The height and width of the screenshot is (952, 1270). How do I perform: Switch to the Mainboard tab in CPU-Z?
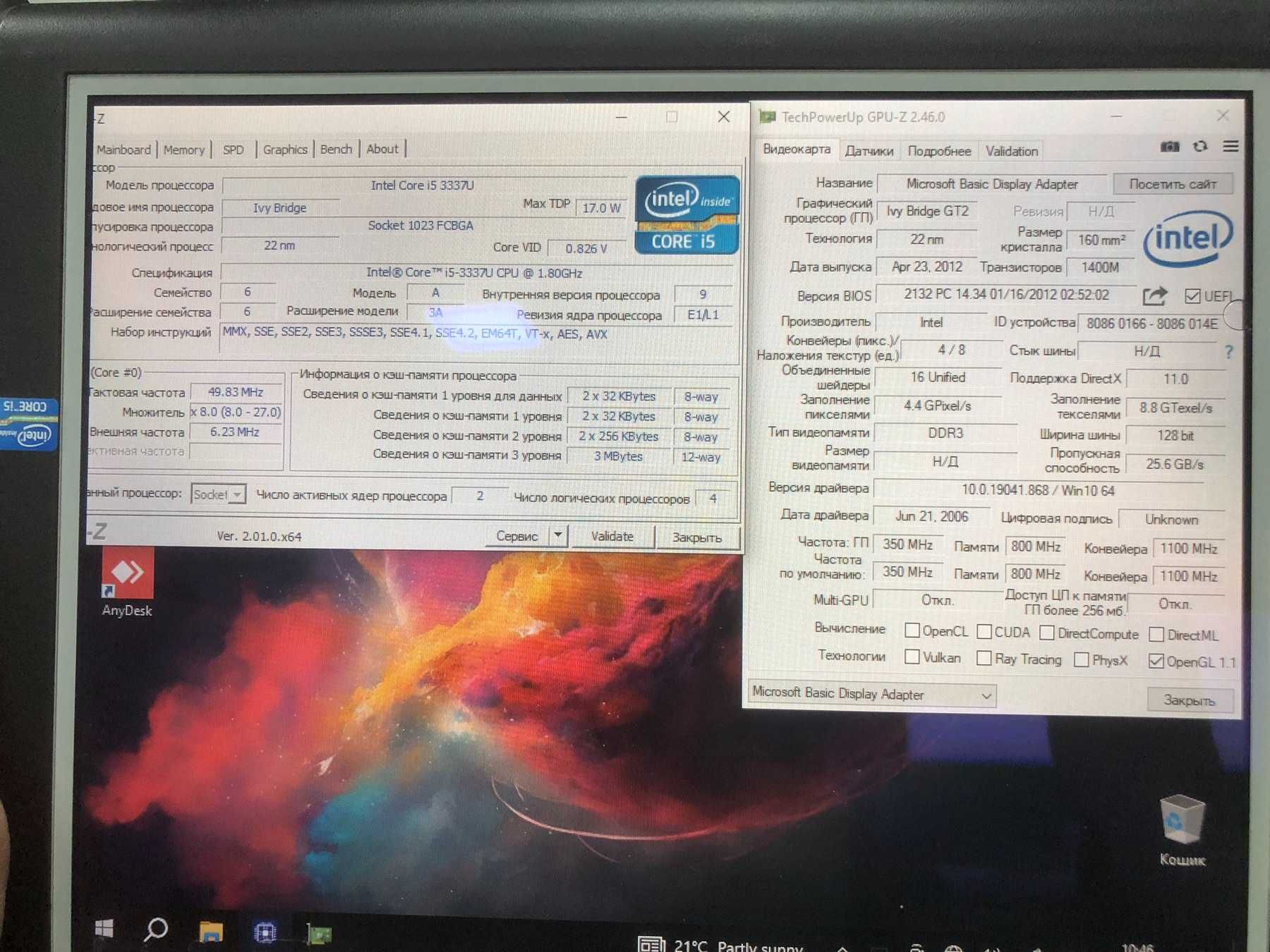(123, 149)
